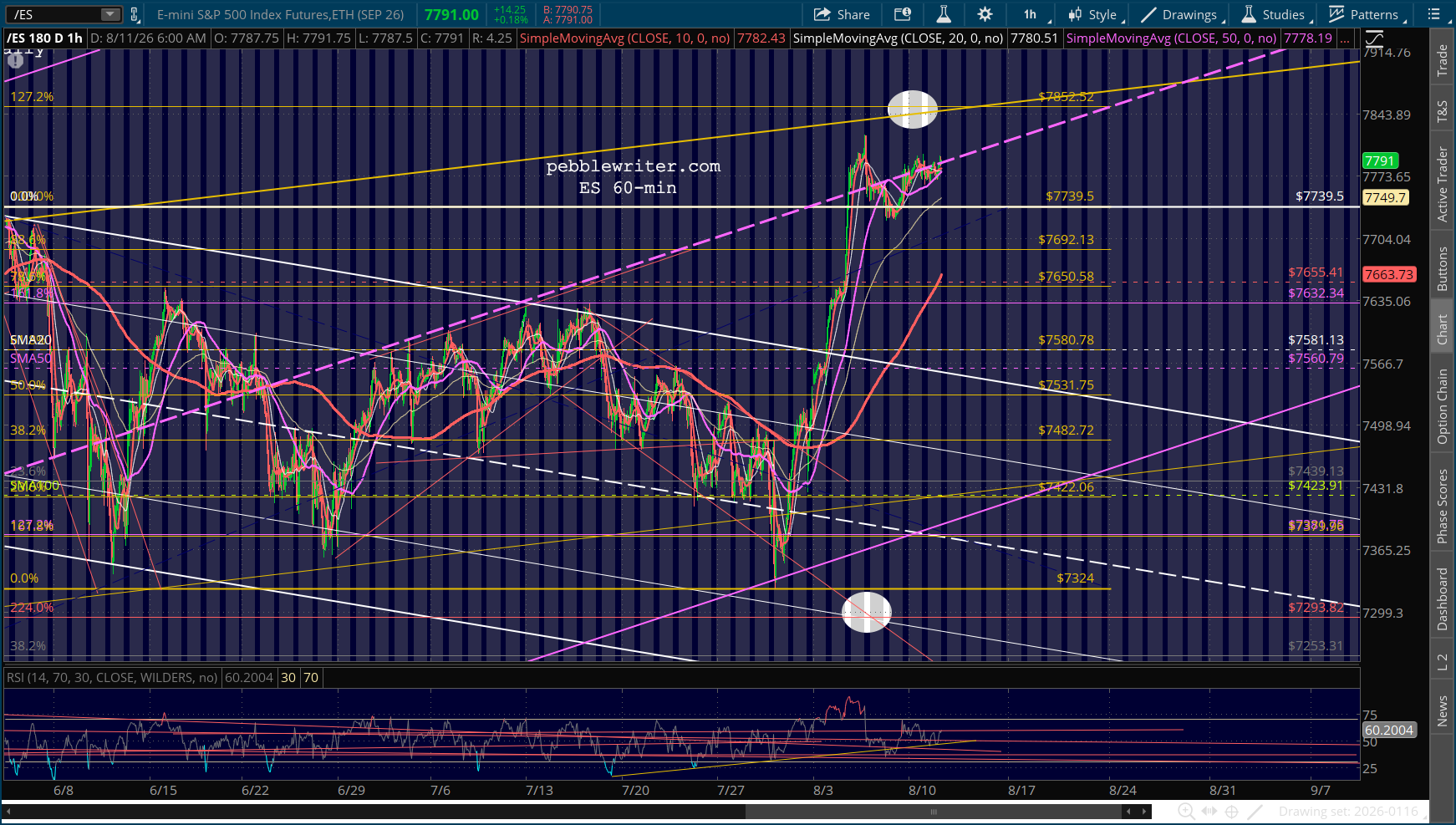Click the 7749.7 price axis bubble
The height and width of the screenshot is (825, 1456).
pyautogui.click(x=1385, y=198)
